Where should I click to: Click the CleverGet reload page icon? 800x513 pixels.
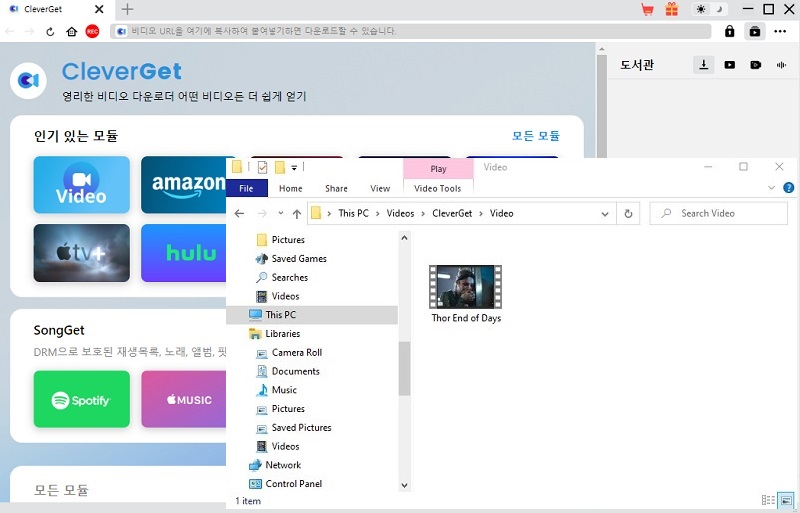coord(50,32)
